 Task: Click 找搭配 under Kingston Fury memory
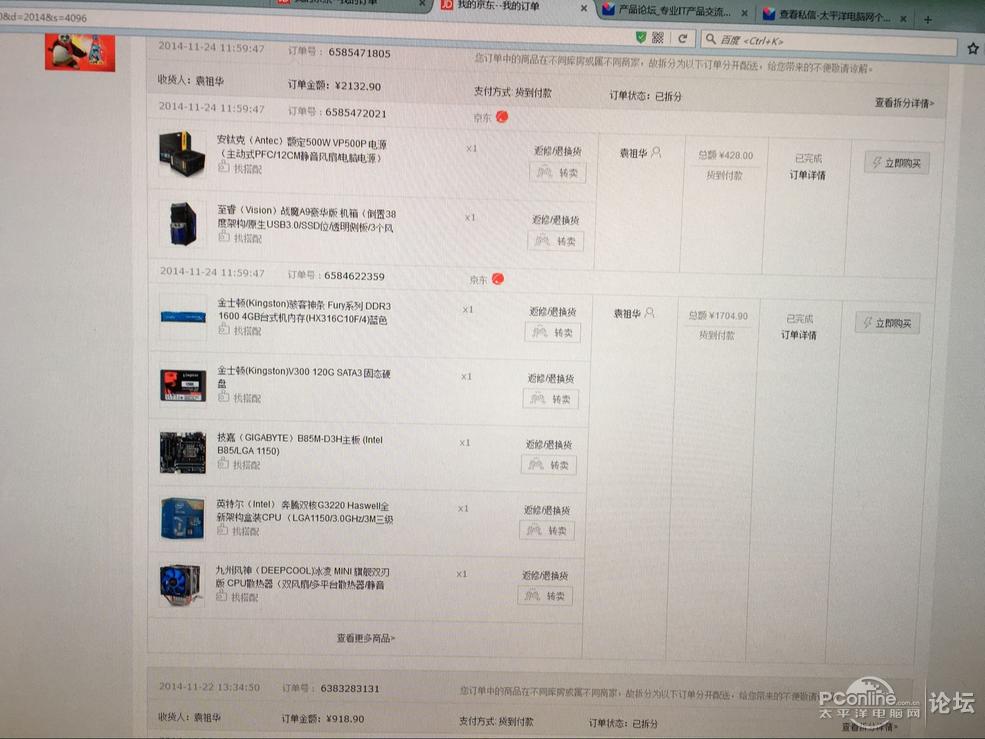point(240,331)
